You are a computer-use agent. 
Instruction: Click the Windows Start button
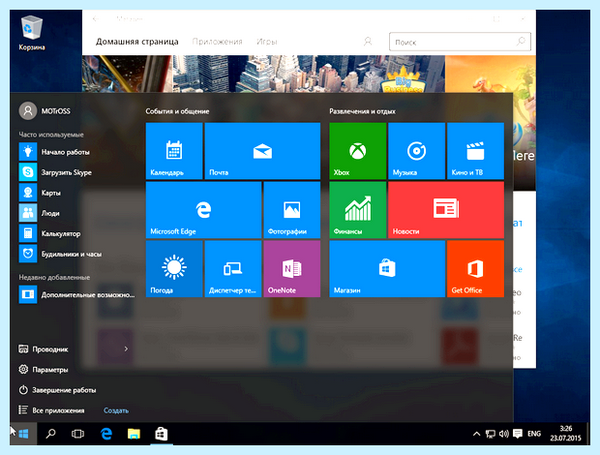24,434
